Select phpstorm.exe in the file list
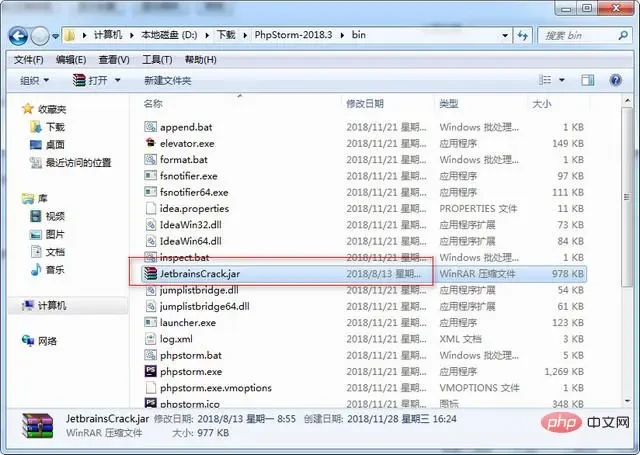Image resolution: width=640 pixels, height=455 pixels. click(191, 371)
